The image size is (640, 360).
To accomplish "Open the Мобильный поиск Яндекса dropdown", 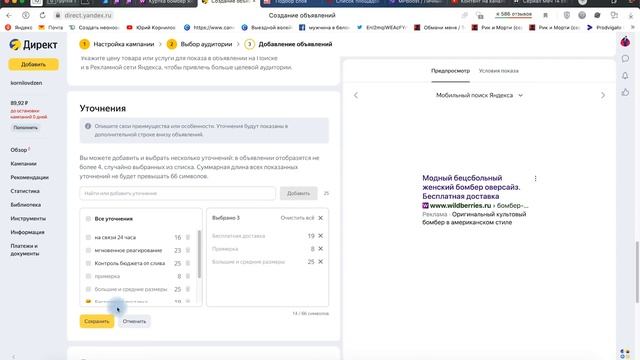I will click(479, 95).
